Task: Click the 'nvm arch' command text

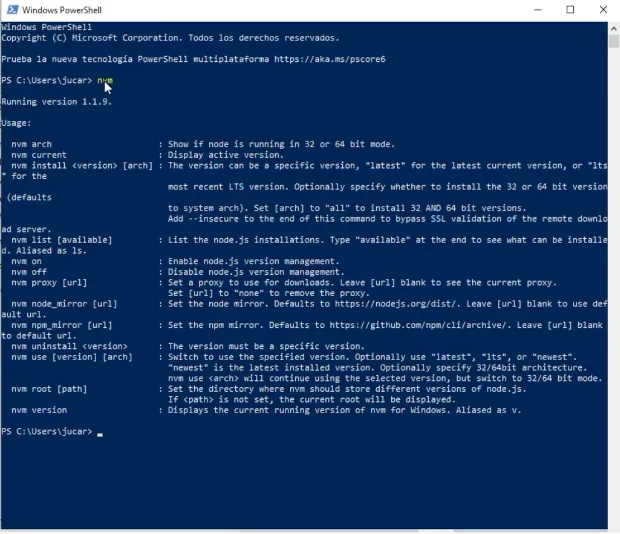Action: [31, 144]
